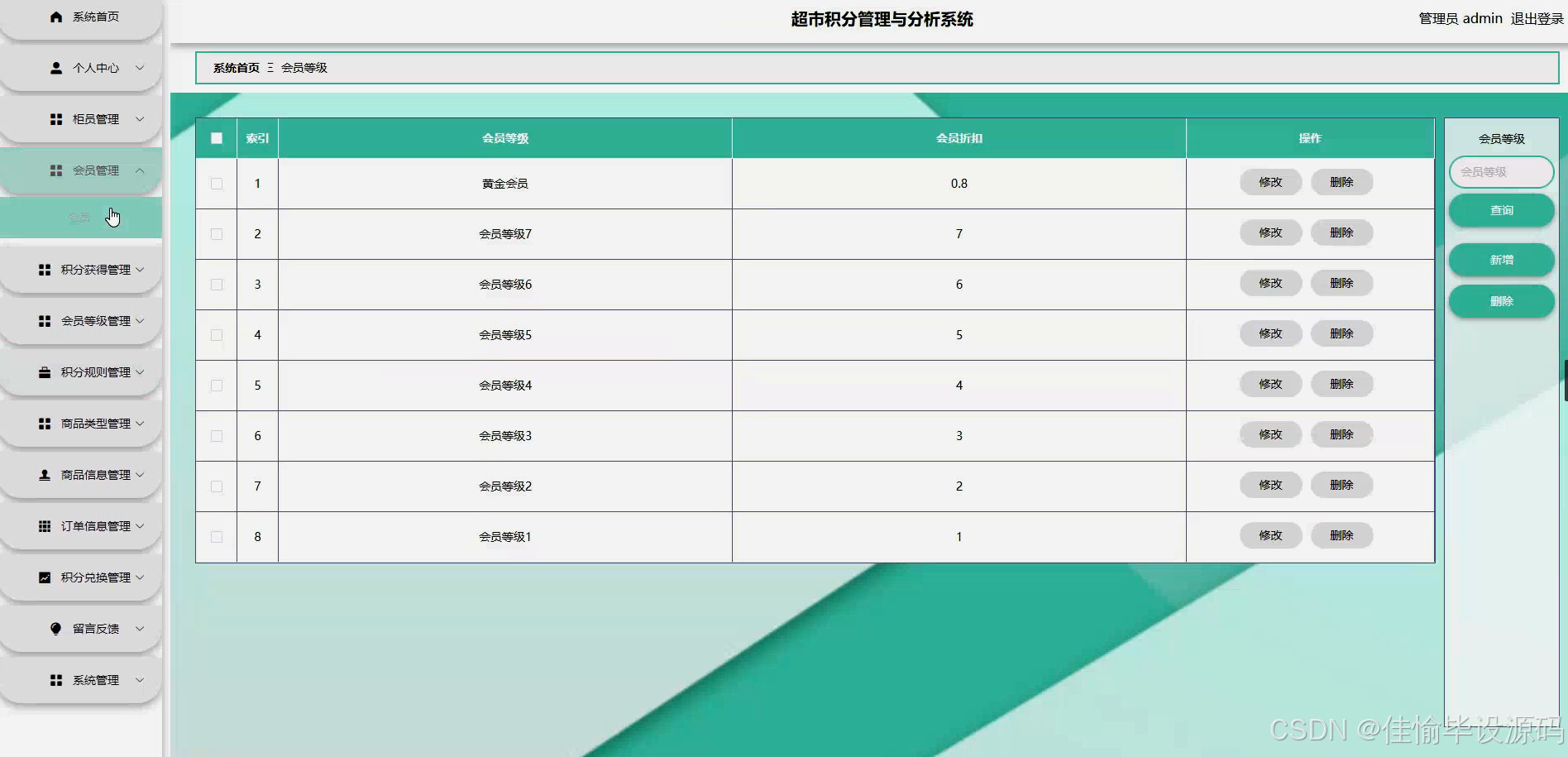Click the chart icon beside 积分兑换管理
This screenshot has width=1568, height=757.
[45, 577]
